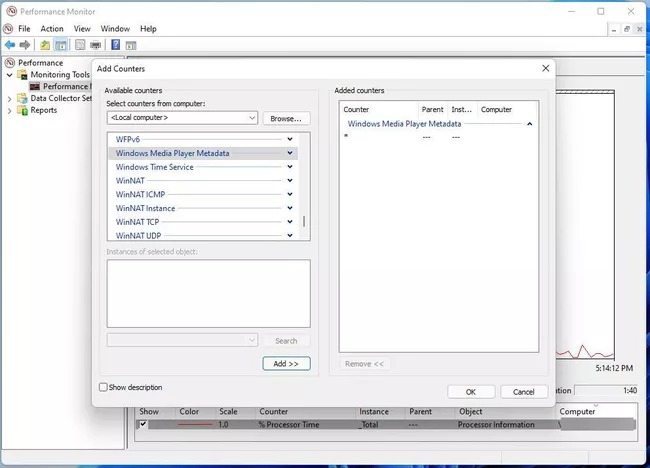Click the Add >> button
The height and width of the screenshot is (468, 650).
[x=286, y=364]
